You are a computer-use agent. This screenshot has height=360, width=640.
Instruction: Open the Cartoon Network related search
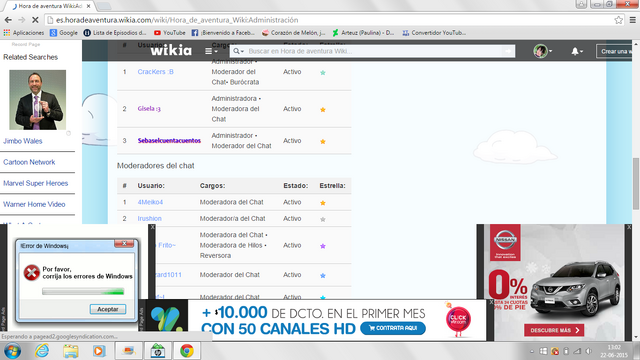[29, 162]
